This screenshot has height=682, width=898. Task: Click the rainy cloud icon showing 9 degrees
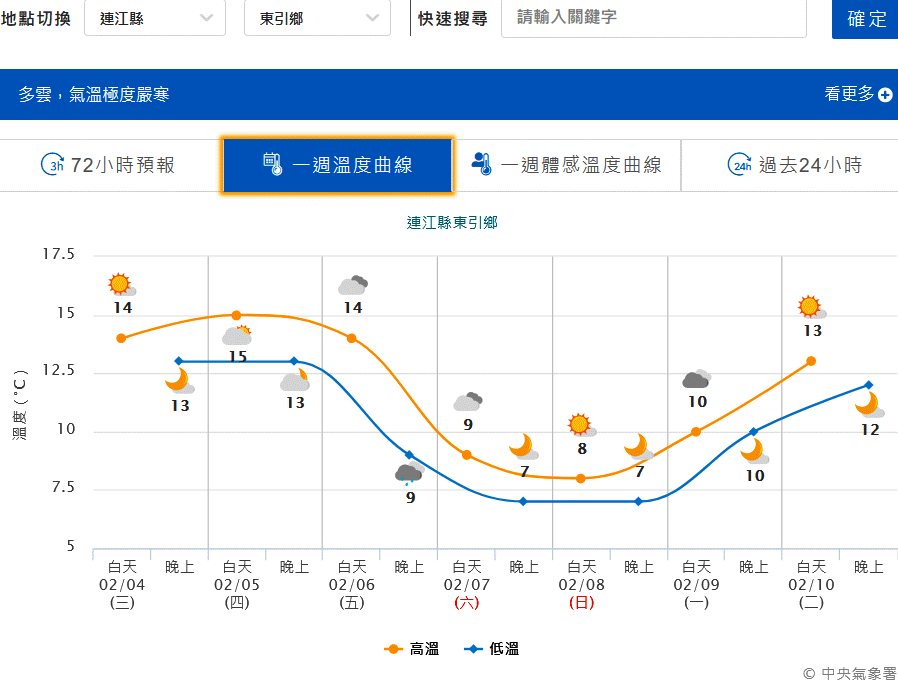click(409, 473)
